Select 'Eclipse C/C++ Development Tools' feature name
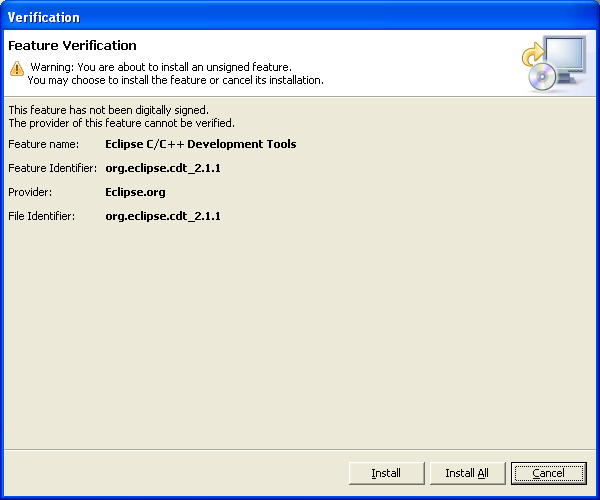The height and width of the screenshot is (500, 600). coord(201,144)
